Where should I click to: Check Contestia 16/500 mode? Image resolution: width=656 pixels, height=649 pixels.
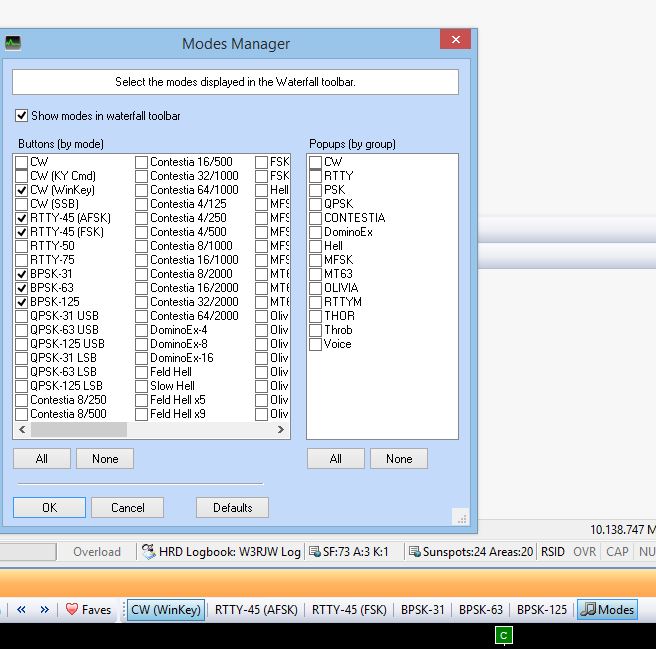(x=141, y=162)
